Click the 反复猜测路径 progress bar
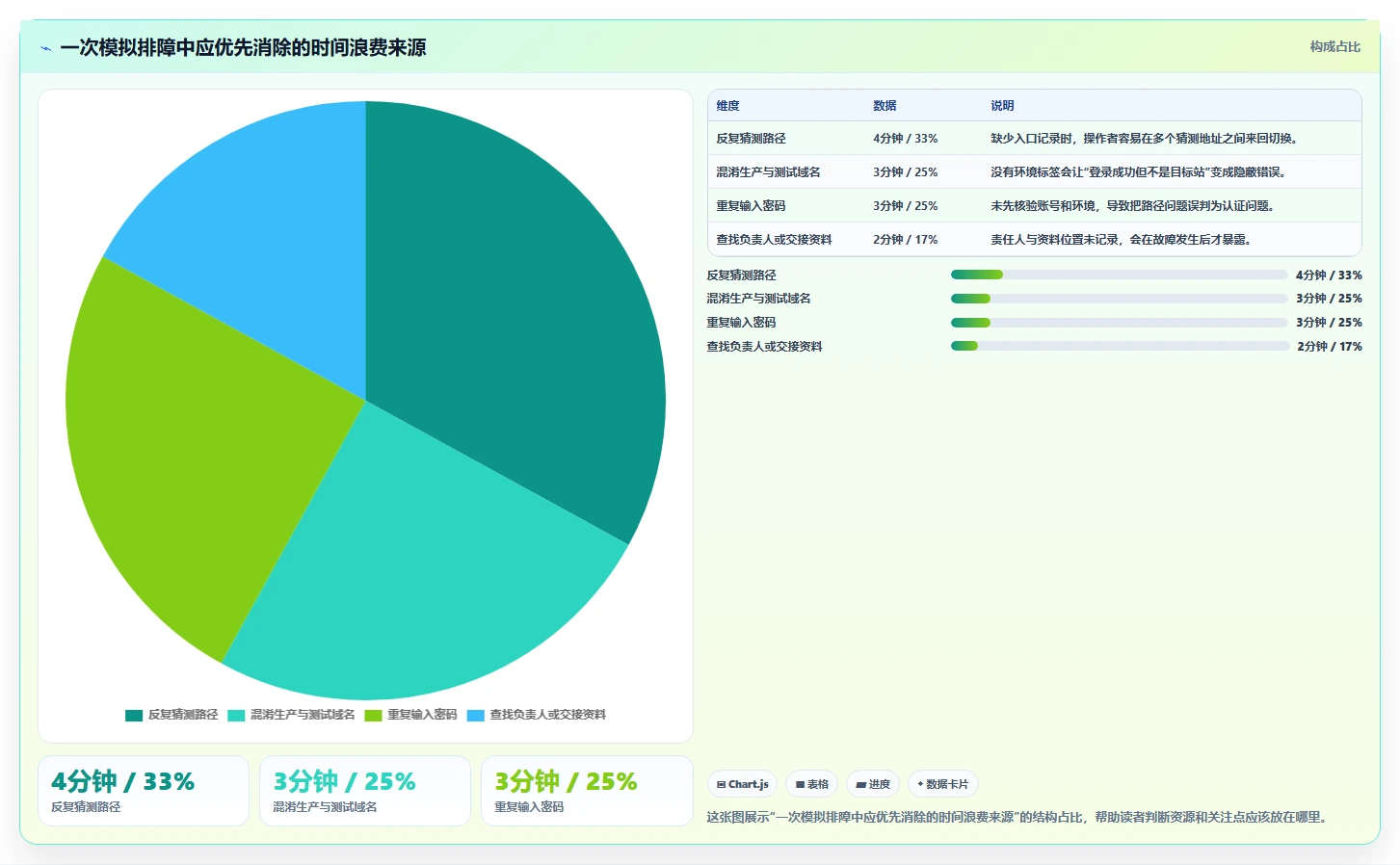Image resolution: width=1400 pixels, height=865 pixels. 1119,275
